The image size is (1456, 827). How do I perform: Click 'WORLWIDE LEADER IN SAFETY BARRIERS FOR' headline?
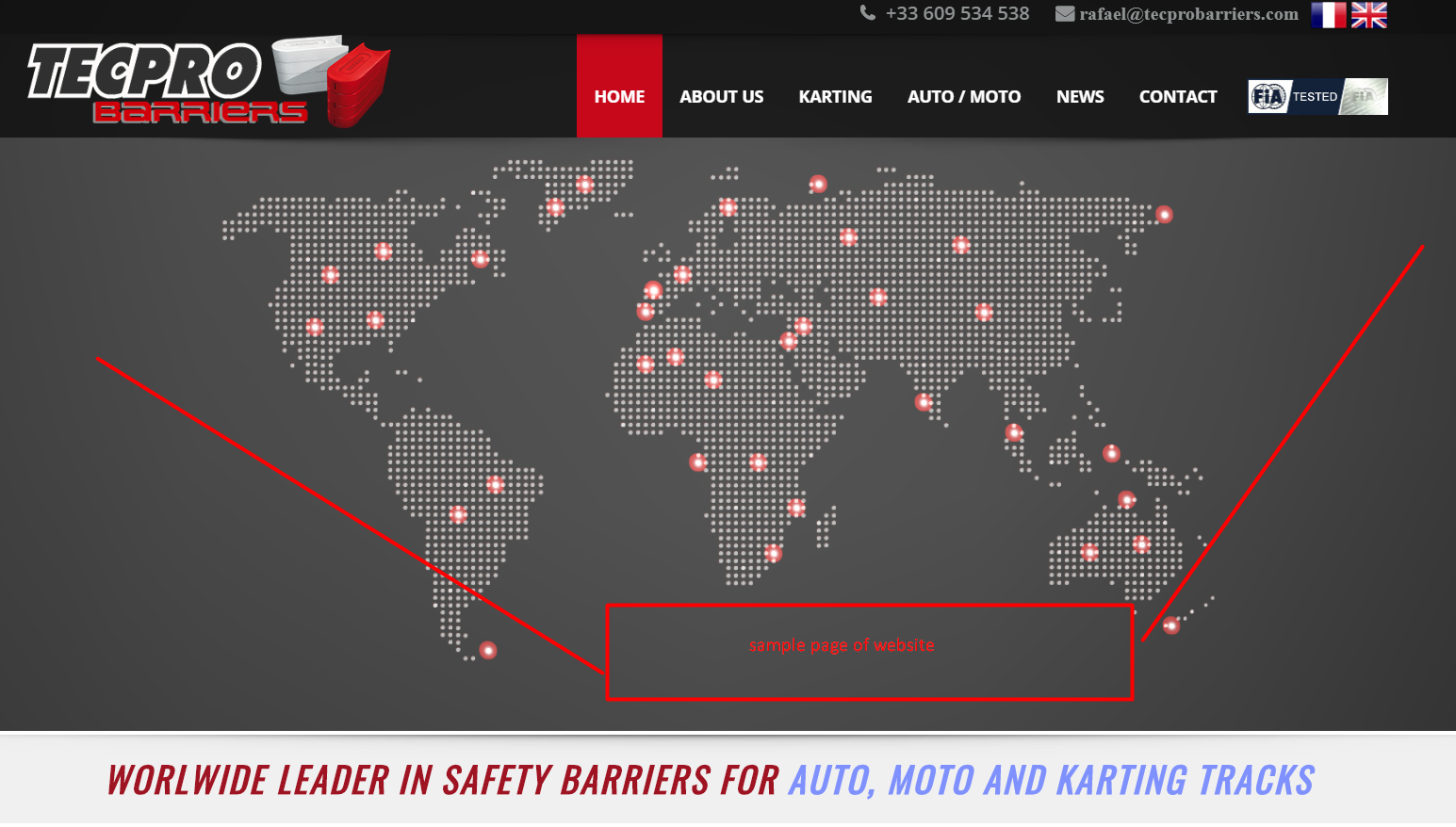[443, 781]
